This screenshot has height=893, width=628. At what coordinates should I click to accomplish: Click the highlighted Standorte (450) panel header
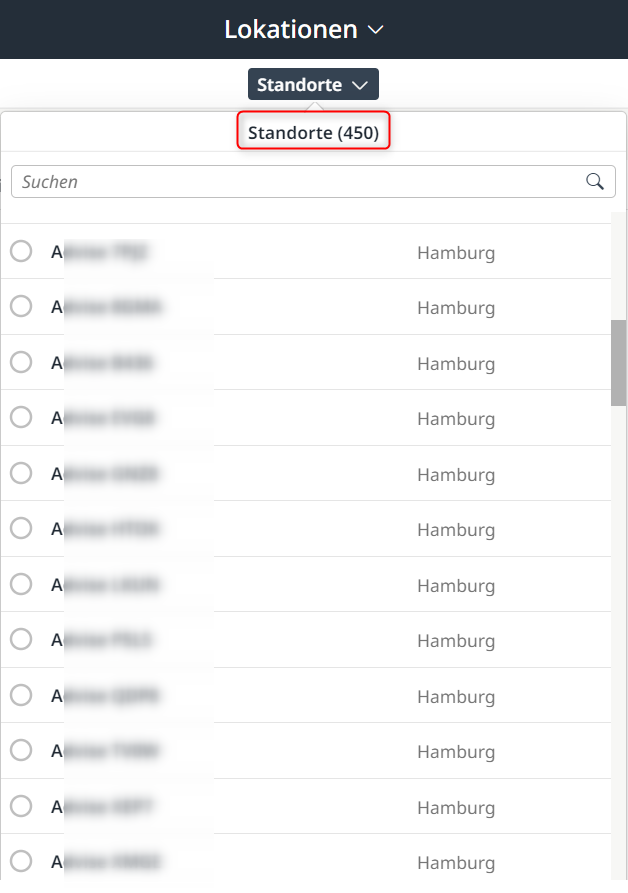[313, 132]
